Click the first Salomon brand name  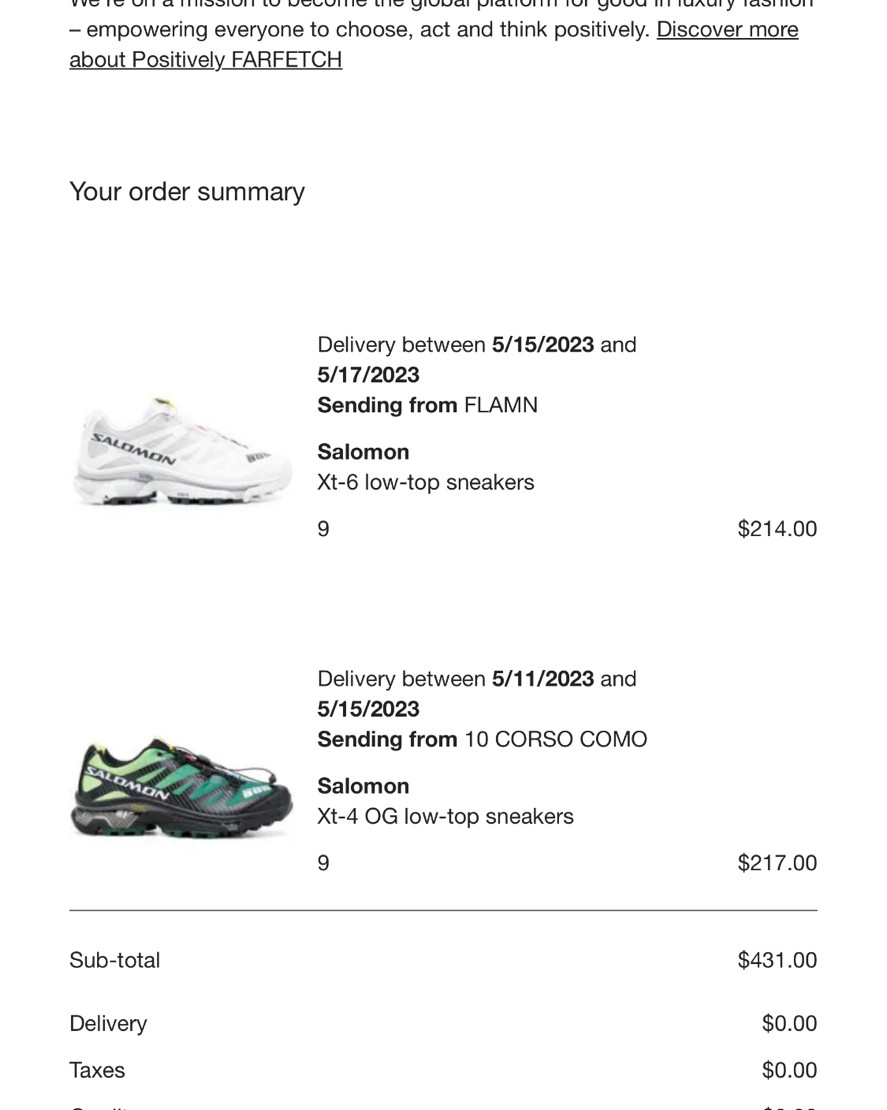363,452
